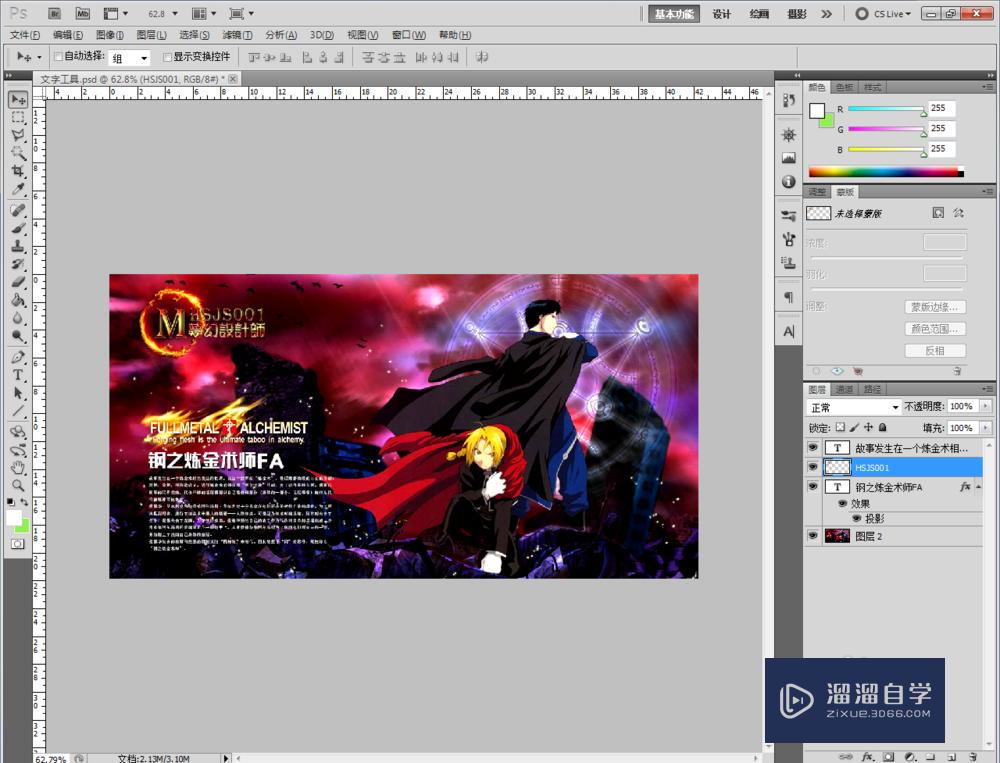The height and width of the screenshot is (763, 1000).
Task: Hide the 图层 2 layer
Action: click(812, 536)
